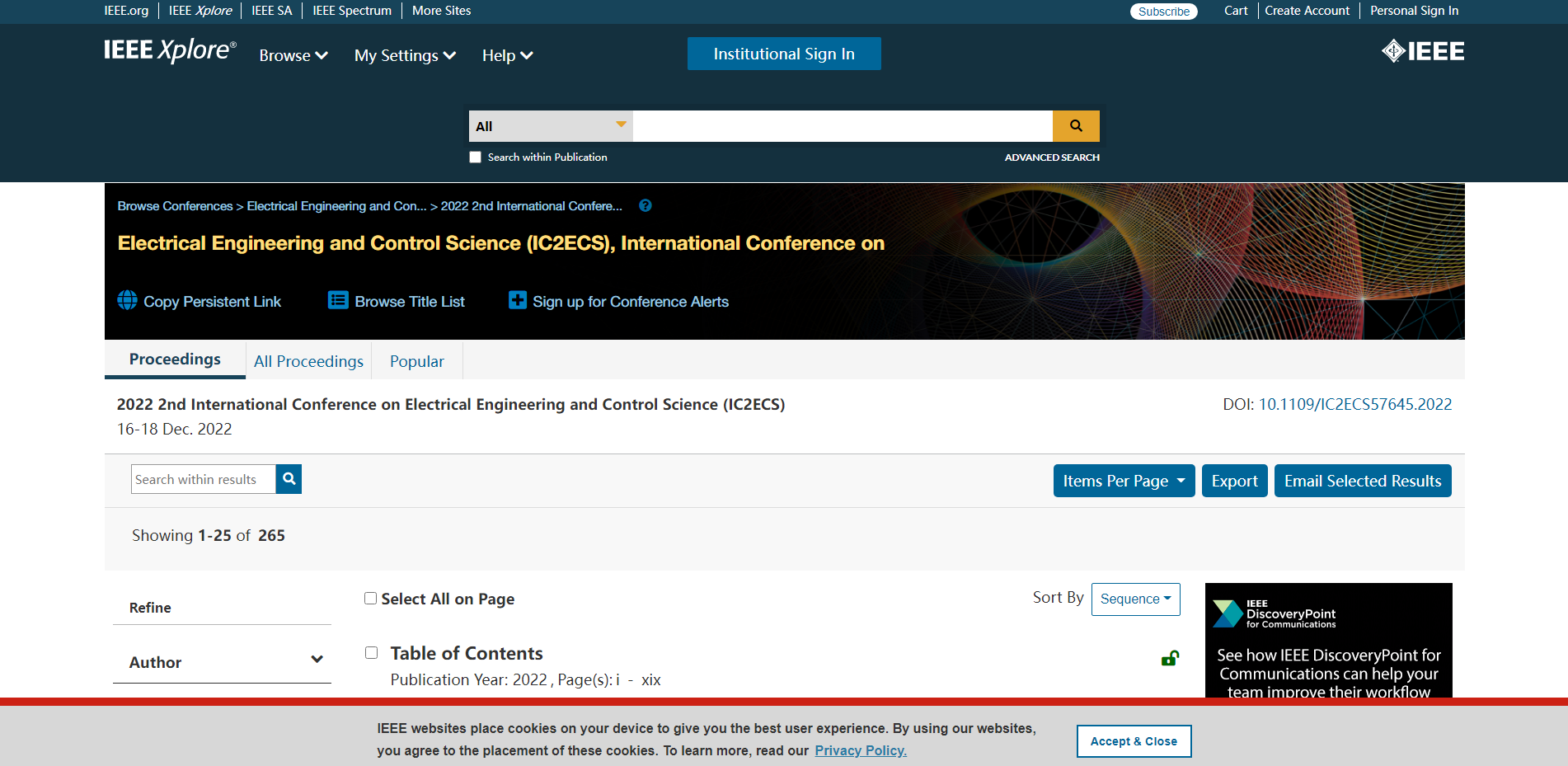This screenshot has width=1568, height=766.
Task: Open the Sequence sort dropdown
Action: [1136, 599]
